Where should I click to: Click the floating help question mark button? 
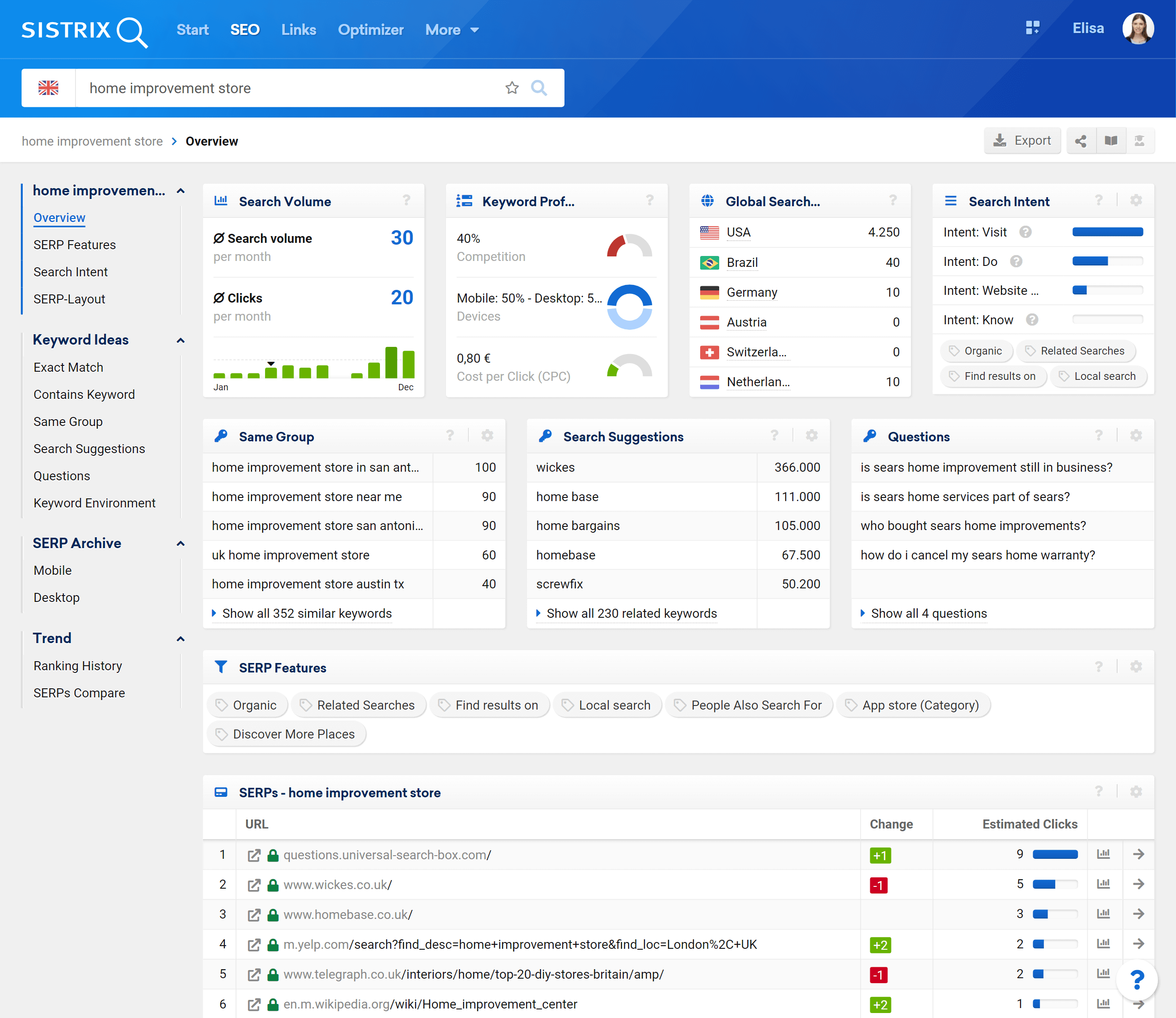tap(1137, 980)
